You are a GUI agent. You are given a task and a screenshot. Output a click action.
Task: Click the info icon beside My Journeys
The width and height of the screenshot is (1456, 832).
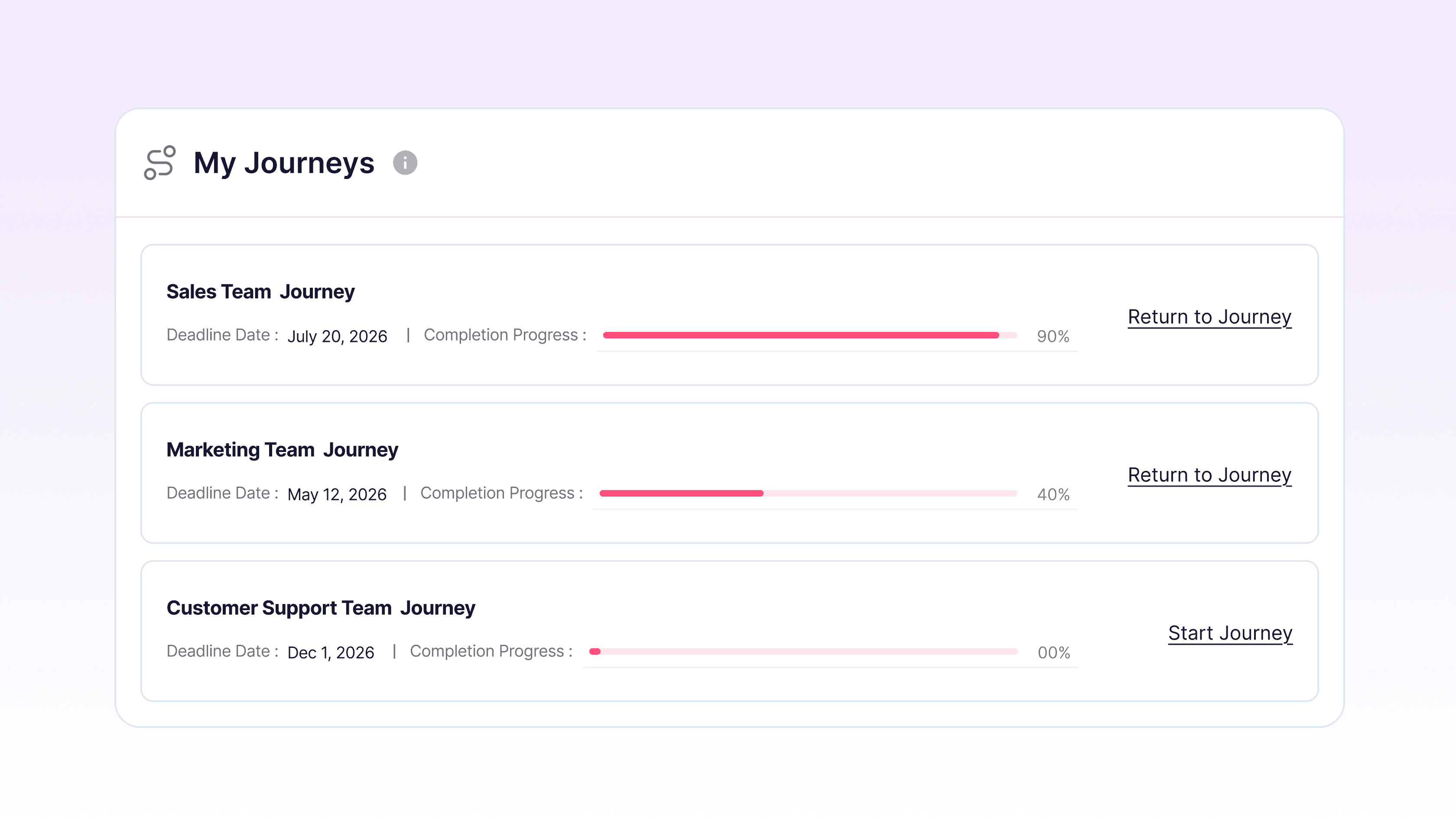click(x=405, y=163)
